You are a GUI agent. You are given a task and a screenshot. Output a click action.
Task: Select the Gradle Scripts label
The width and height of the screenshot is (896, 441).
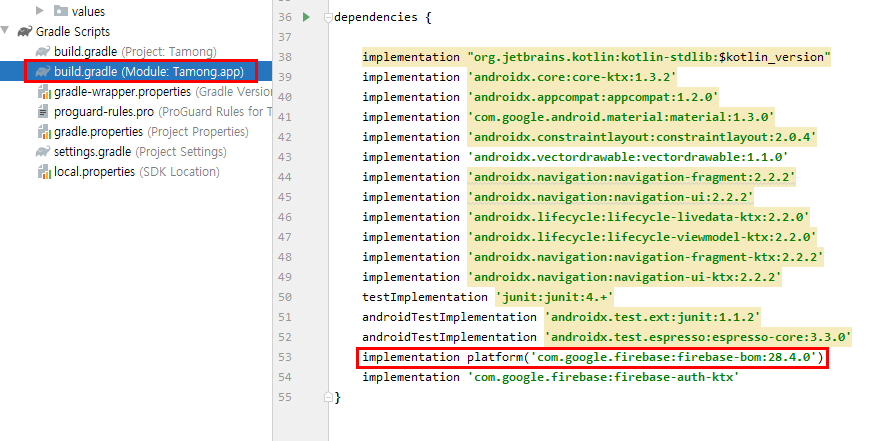(73, 31)
